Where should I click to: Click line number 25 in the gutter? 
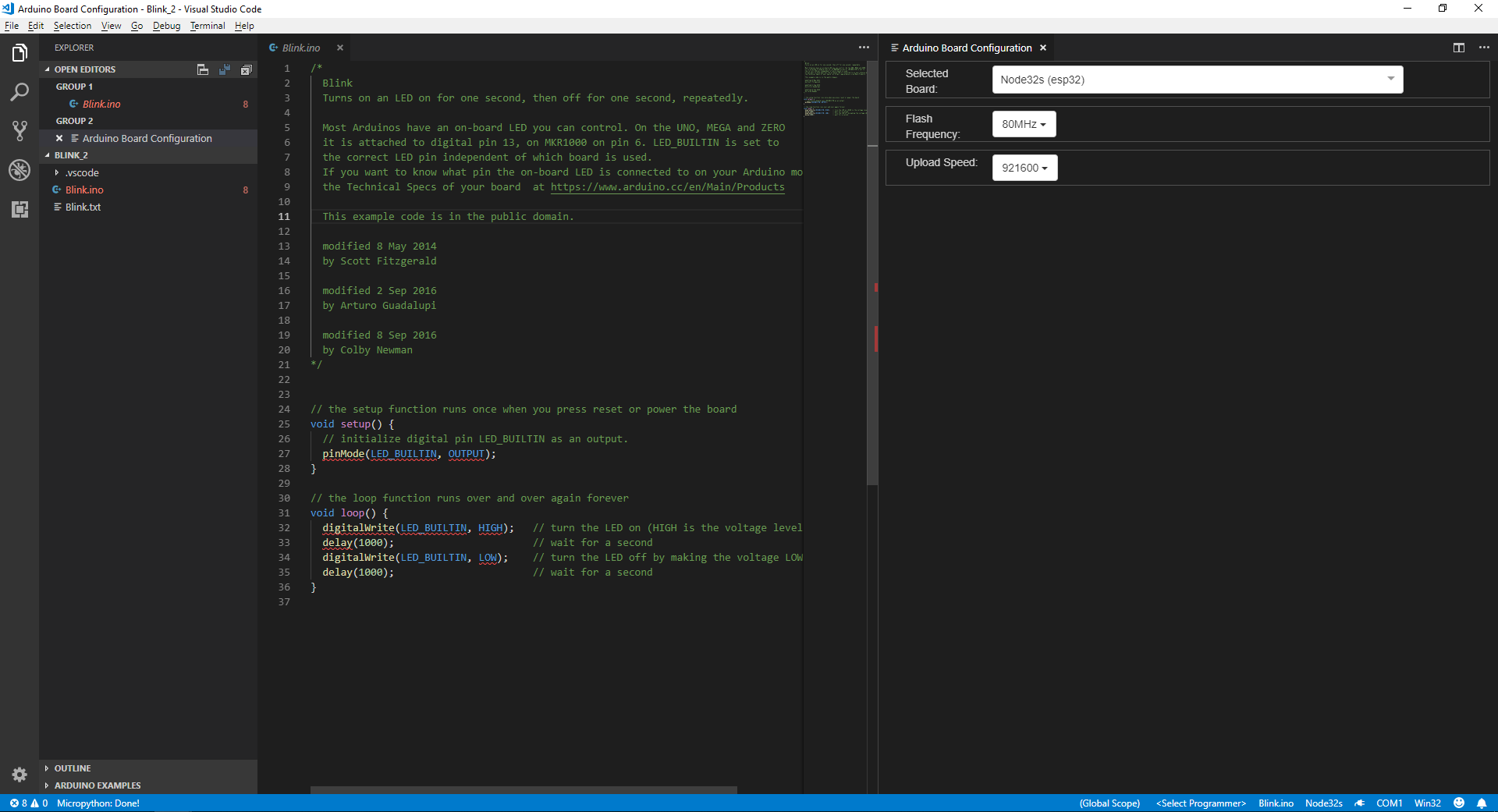284,424
